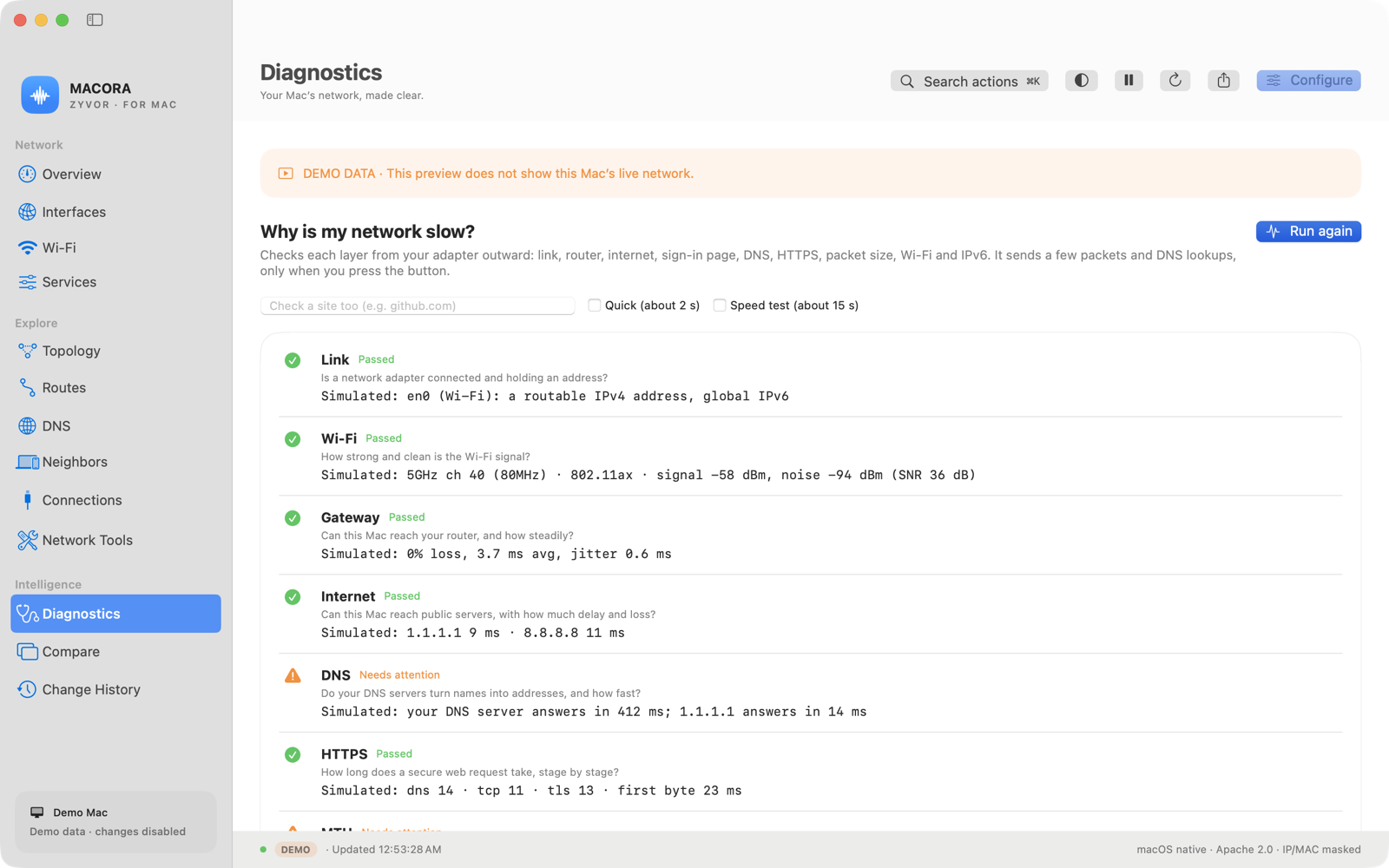
Task: Open Interfaces in the sidebar
Action: pos(115,212)
